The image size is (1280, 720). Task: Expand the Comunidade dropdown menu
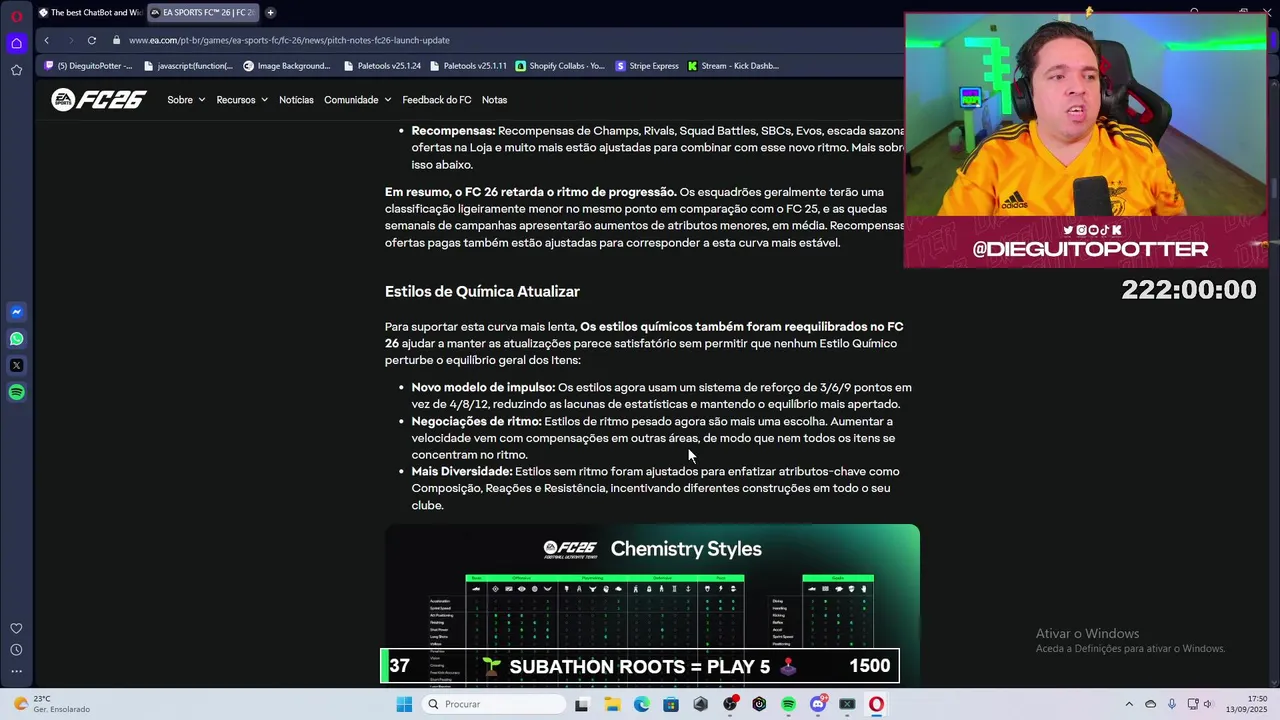click(357, 100)
